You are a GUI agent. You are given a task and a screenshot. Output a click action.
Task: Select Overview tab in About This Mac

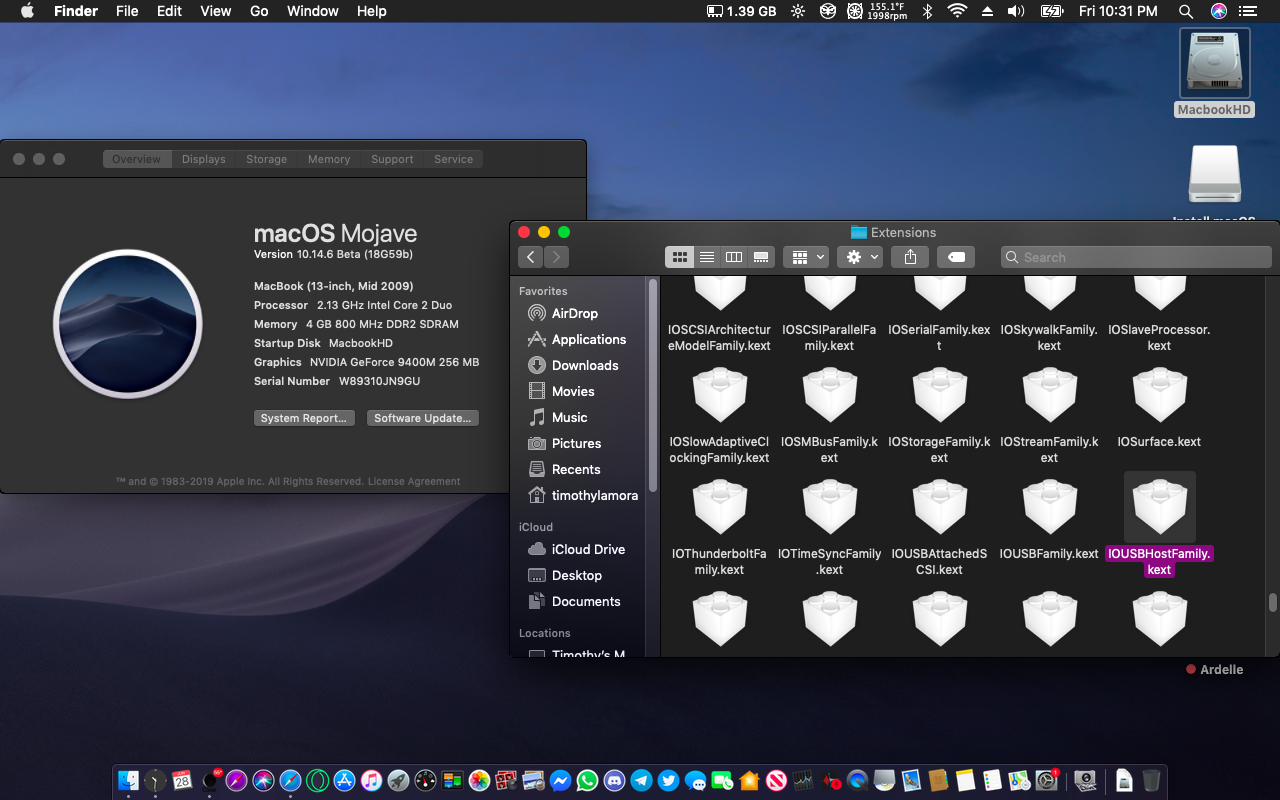click(x=137, y=159)
